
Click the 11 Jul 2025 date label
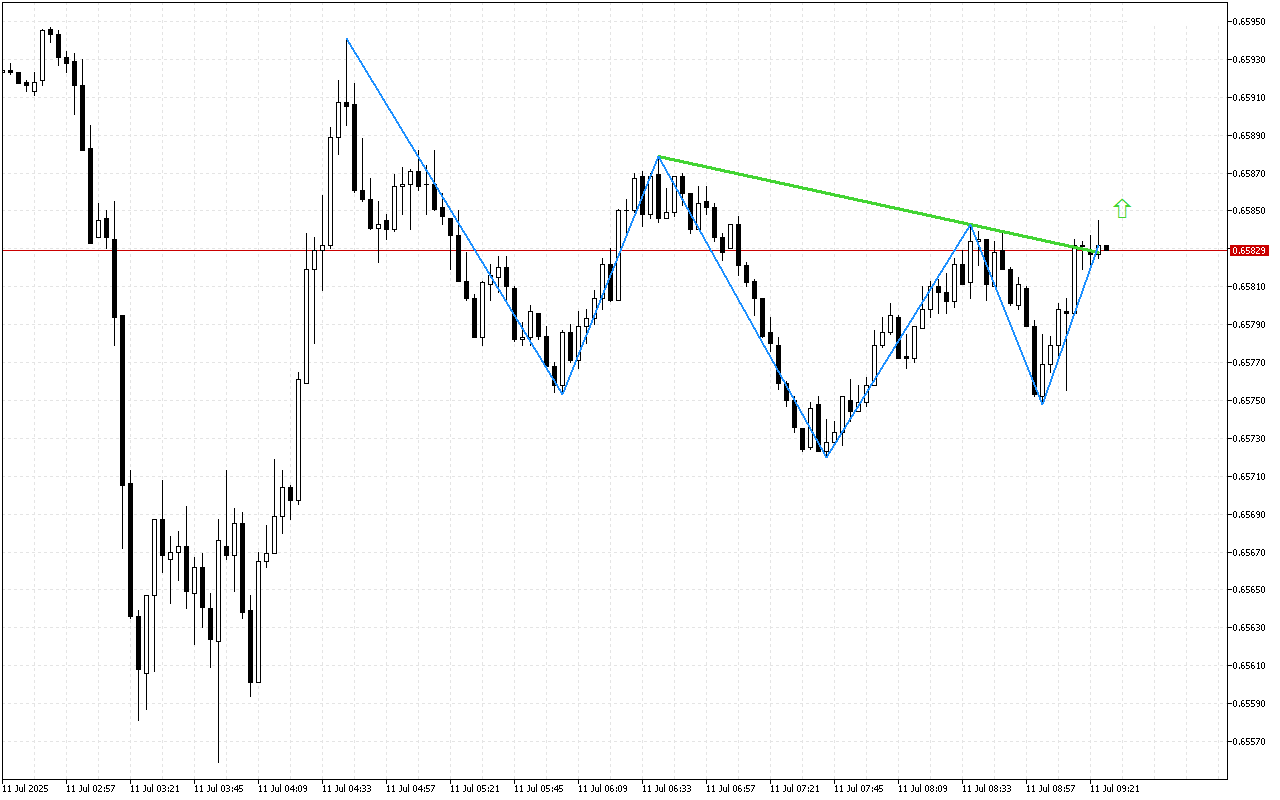tap(25, 788)
